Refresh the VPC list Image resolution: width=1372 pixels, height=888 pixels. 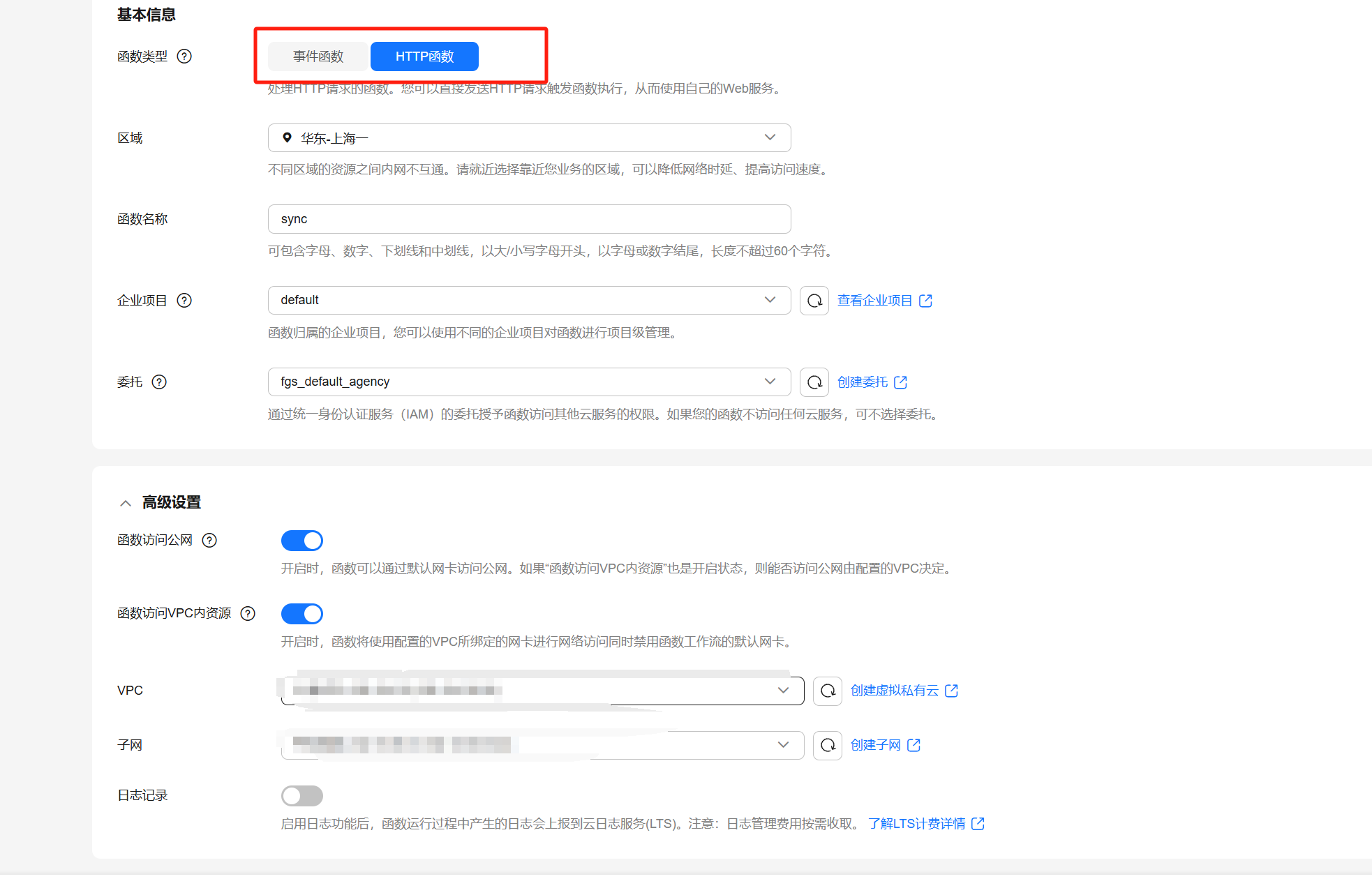point(827,691)
